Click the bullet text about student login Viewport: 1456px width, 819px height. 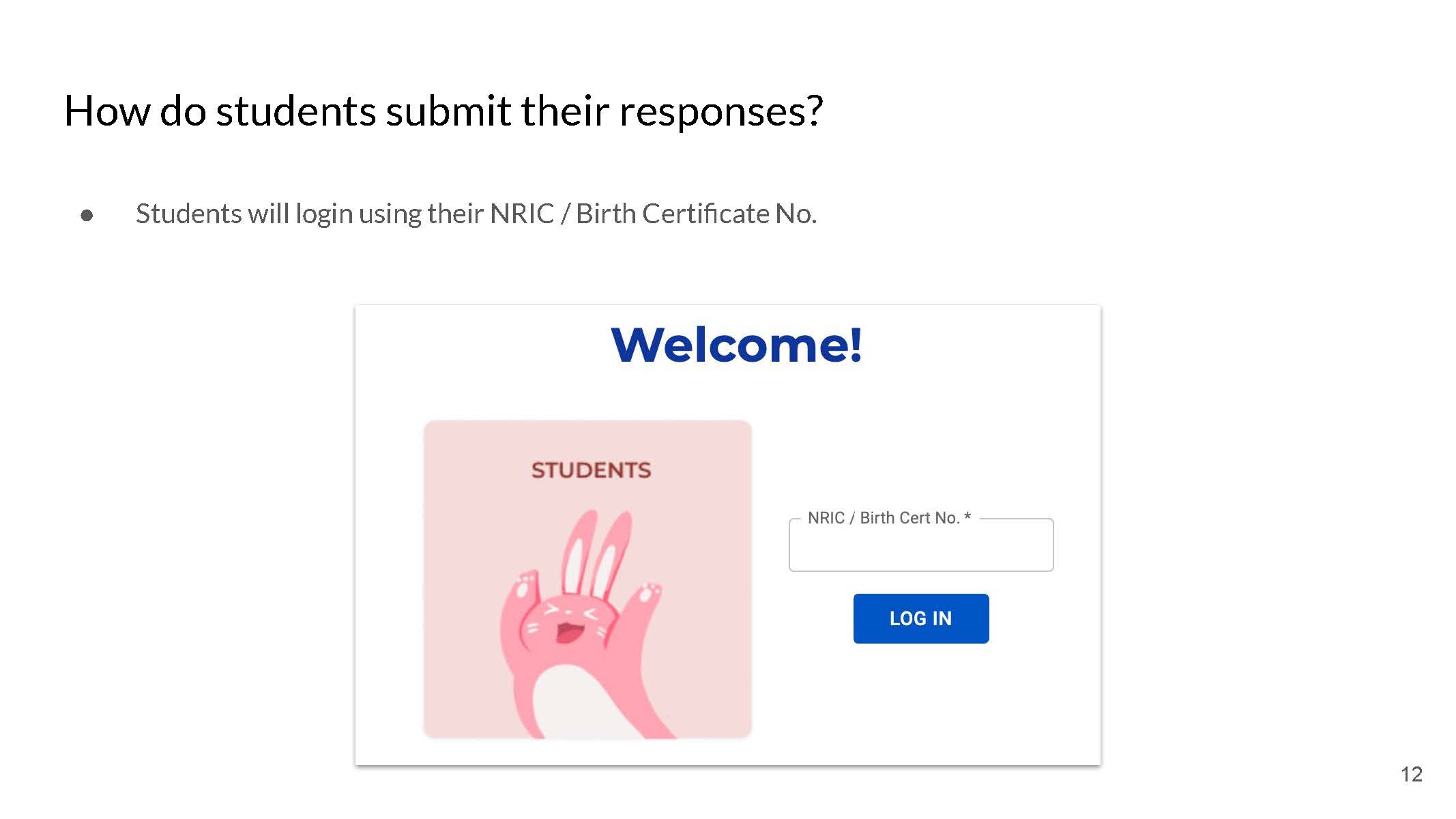pos(476,214)
